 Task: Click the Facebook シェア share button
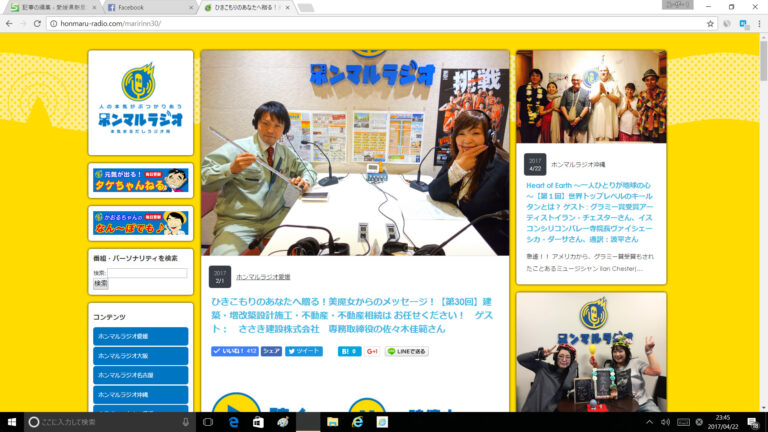pyautogui.click(x=271, y=351)
